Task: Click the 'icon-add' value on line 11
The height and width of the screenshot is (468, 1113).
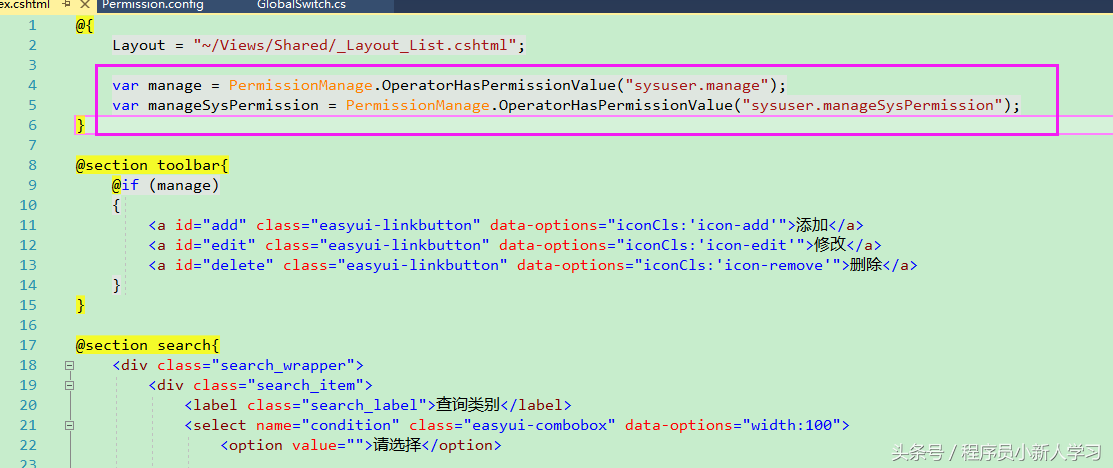Action: [735, 225]
